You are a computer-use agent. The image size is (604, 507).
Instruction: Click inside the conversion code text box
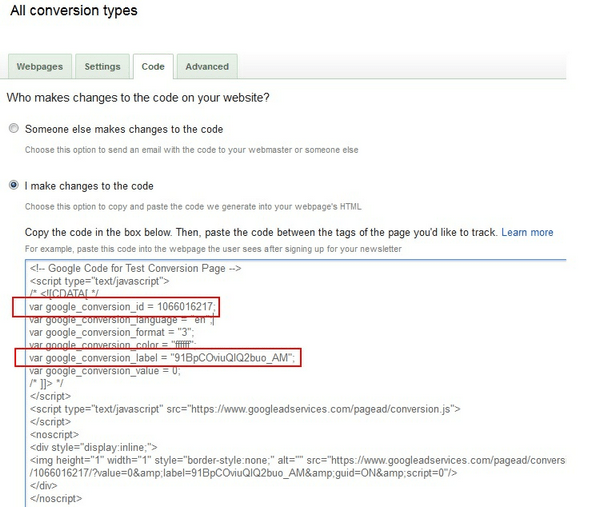tap(296, 383)
